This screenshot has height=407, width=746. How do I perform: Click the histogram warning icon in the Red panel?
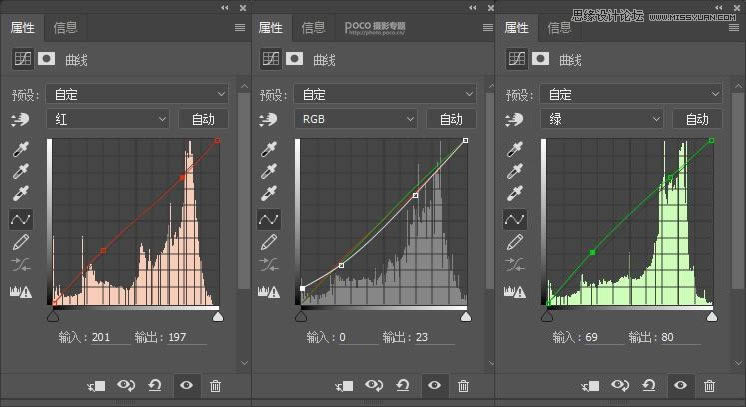(21, 292)
